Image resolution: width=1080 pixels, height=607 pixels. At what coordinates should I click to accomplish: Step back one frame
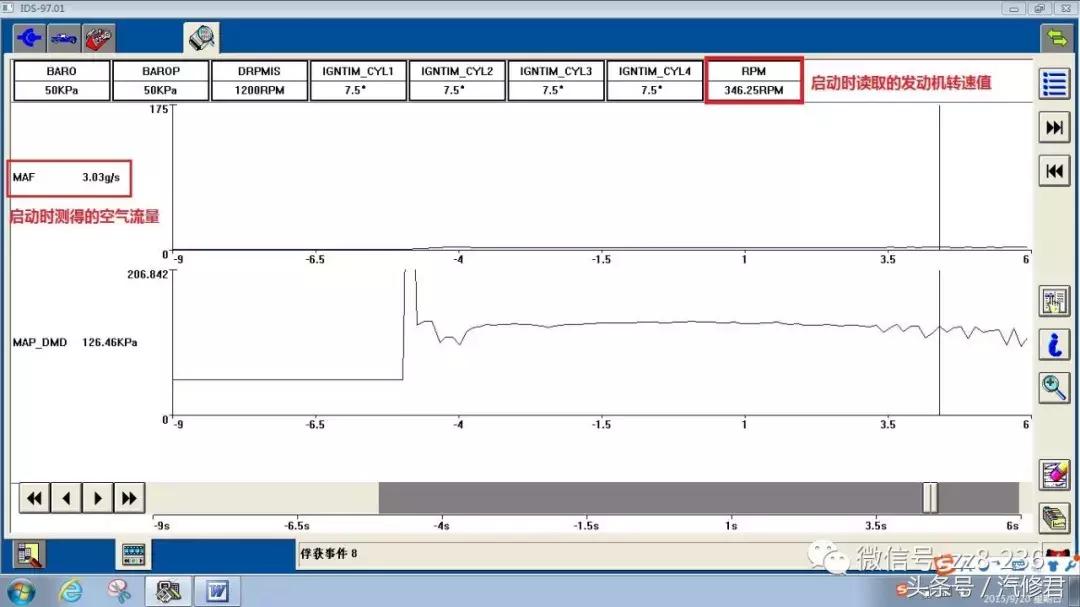click(66, 497)
